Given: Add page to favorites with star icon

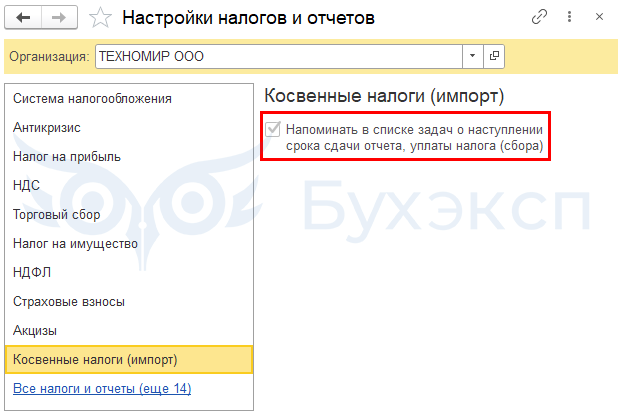Looking at the screenshot, I should click(x=100, y=18).
